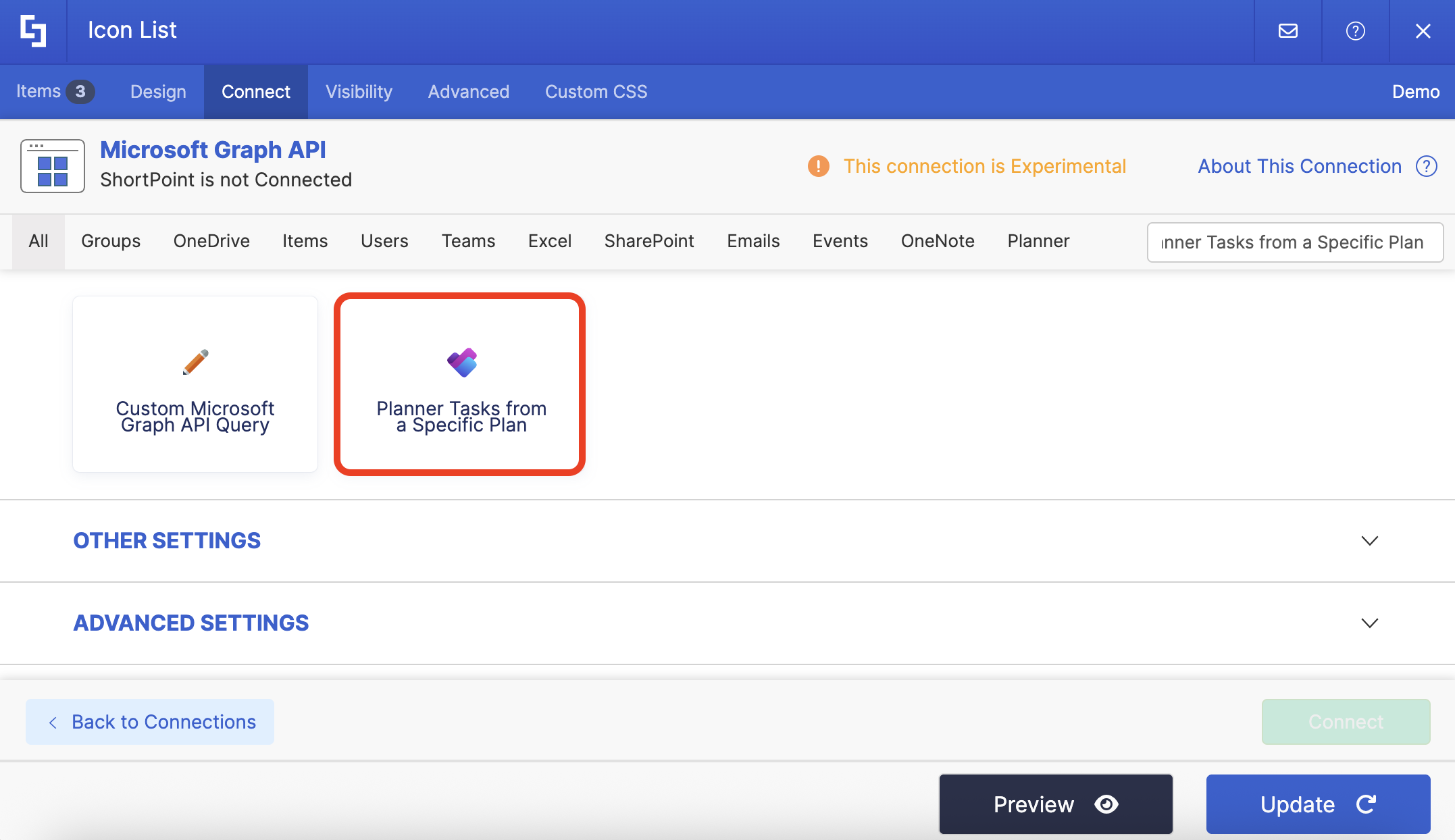The image size is (1455, 840).
Task: Filter connections by Planner category
Action: [1038, 241]
